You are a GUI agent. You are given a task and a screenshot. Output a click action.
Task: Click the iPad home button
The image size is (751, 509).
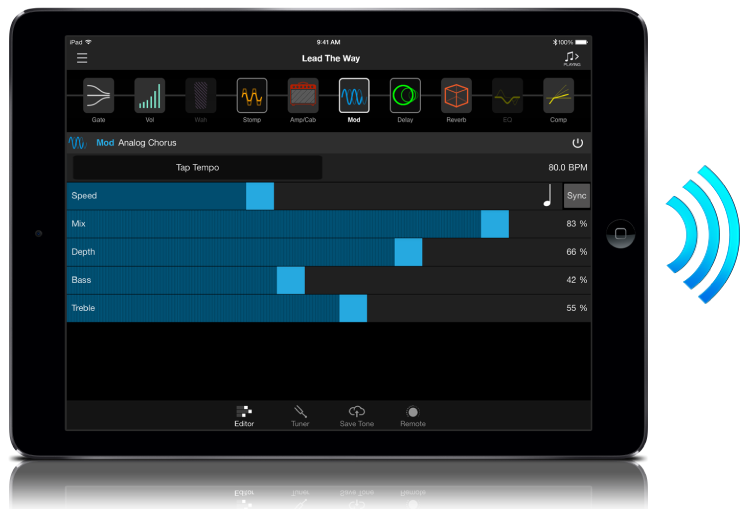pos(621,234)
